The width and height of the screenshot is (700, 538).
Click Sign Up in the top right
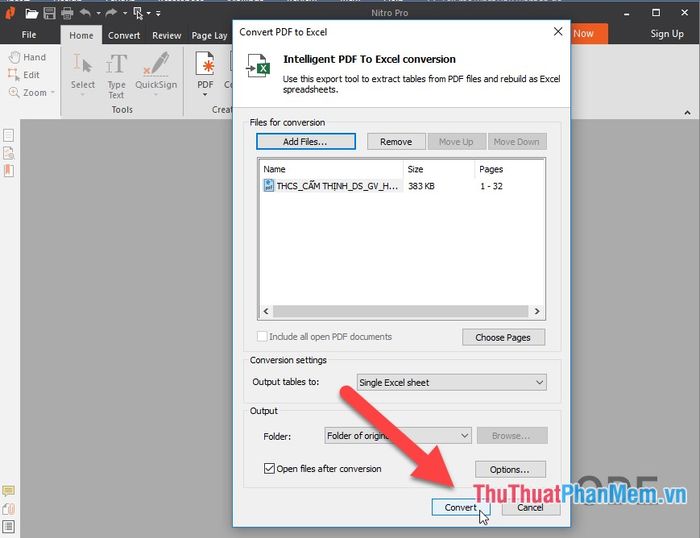(667, 34)
